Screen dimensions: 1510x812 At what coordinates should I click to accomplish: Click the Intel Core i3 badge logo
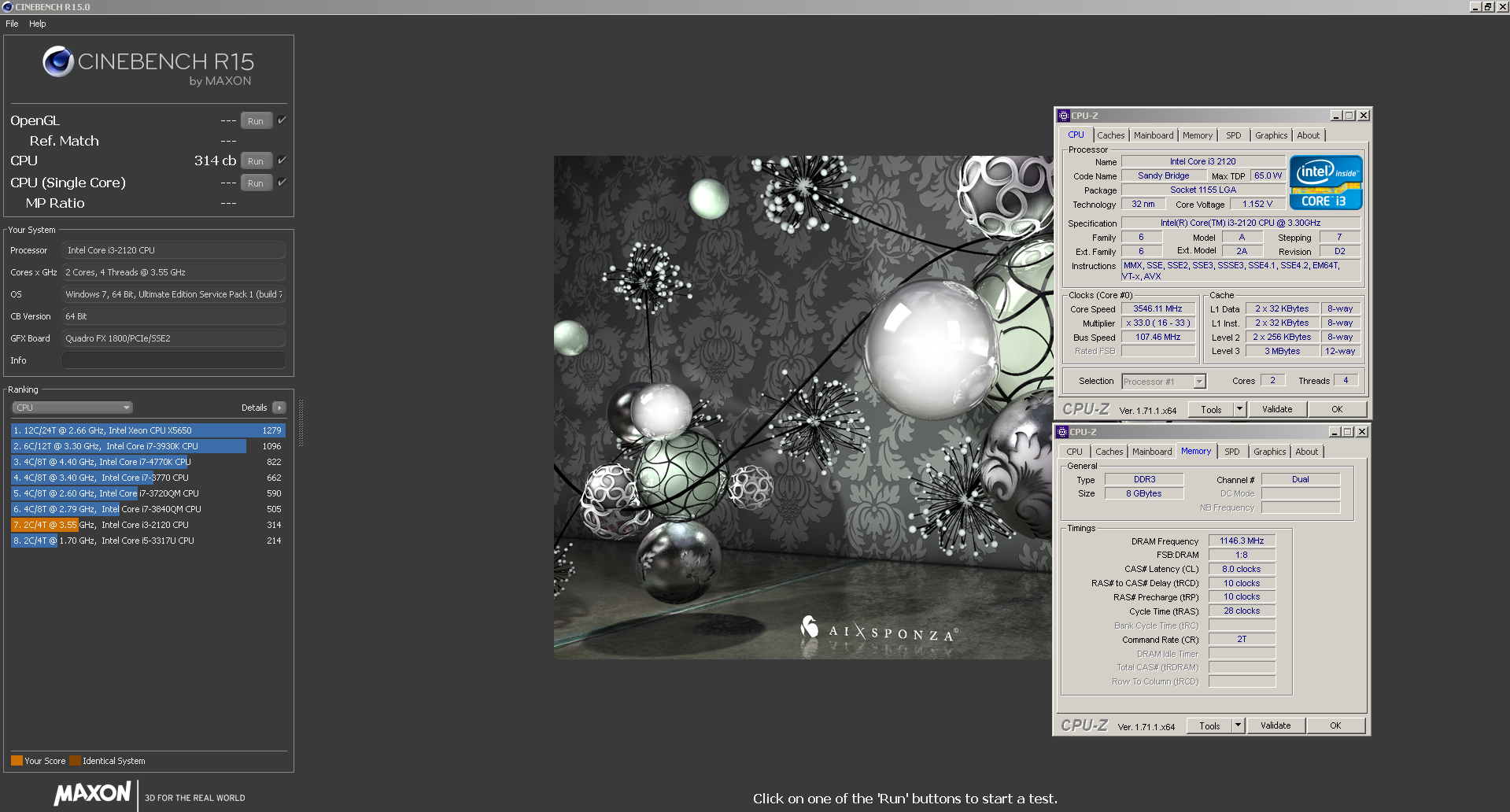coord(1326,183)
